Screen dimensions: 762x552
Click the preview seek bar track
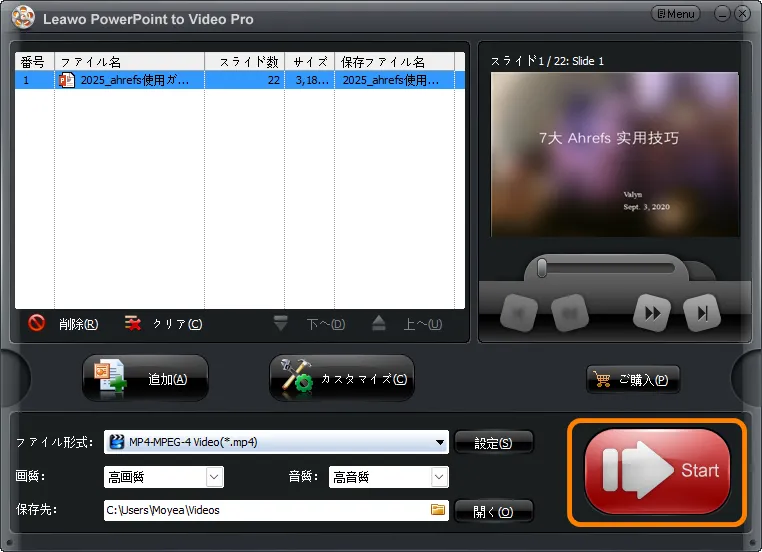(x=607, y=268)
